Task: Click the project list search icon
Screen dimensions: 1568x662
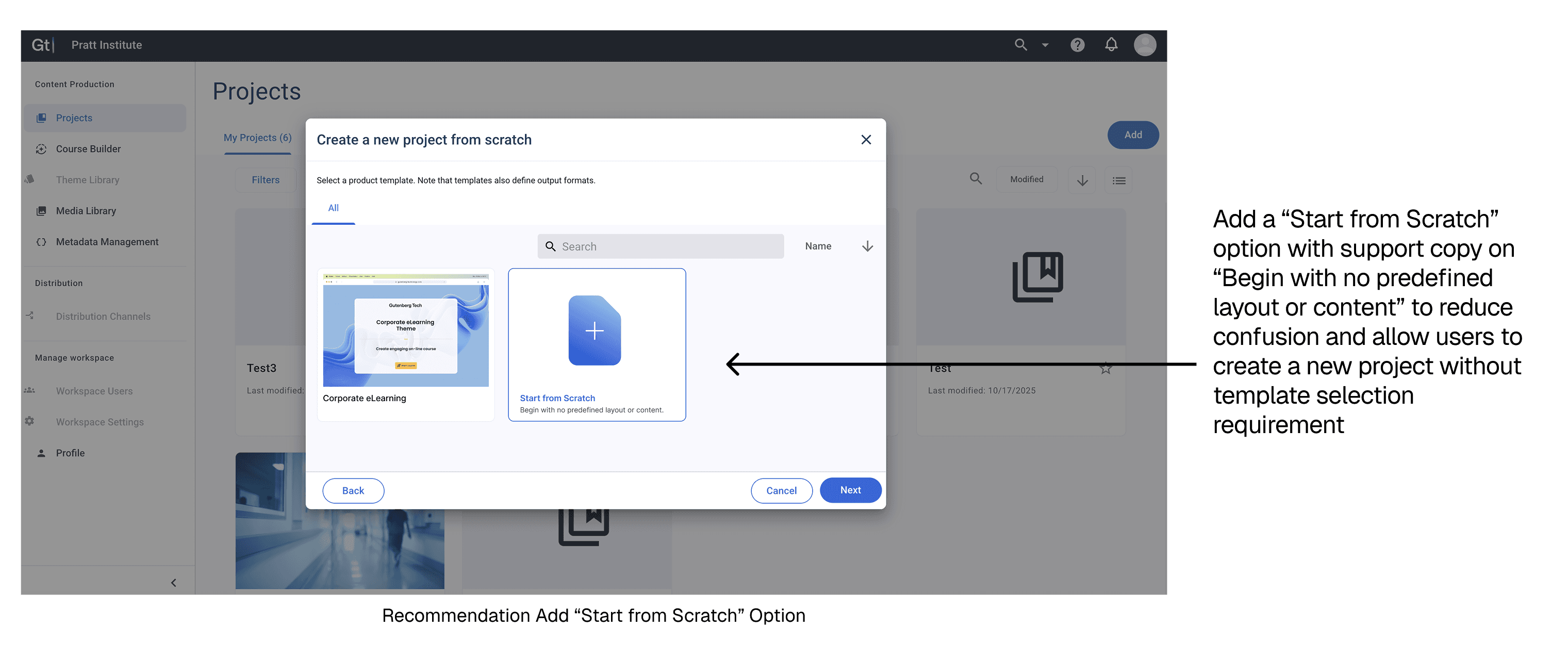Action: coord(976,179)
